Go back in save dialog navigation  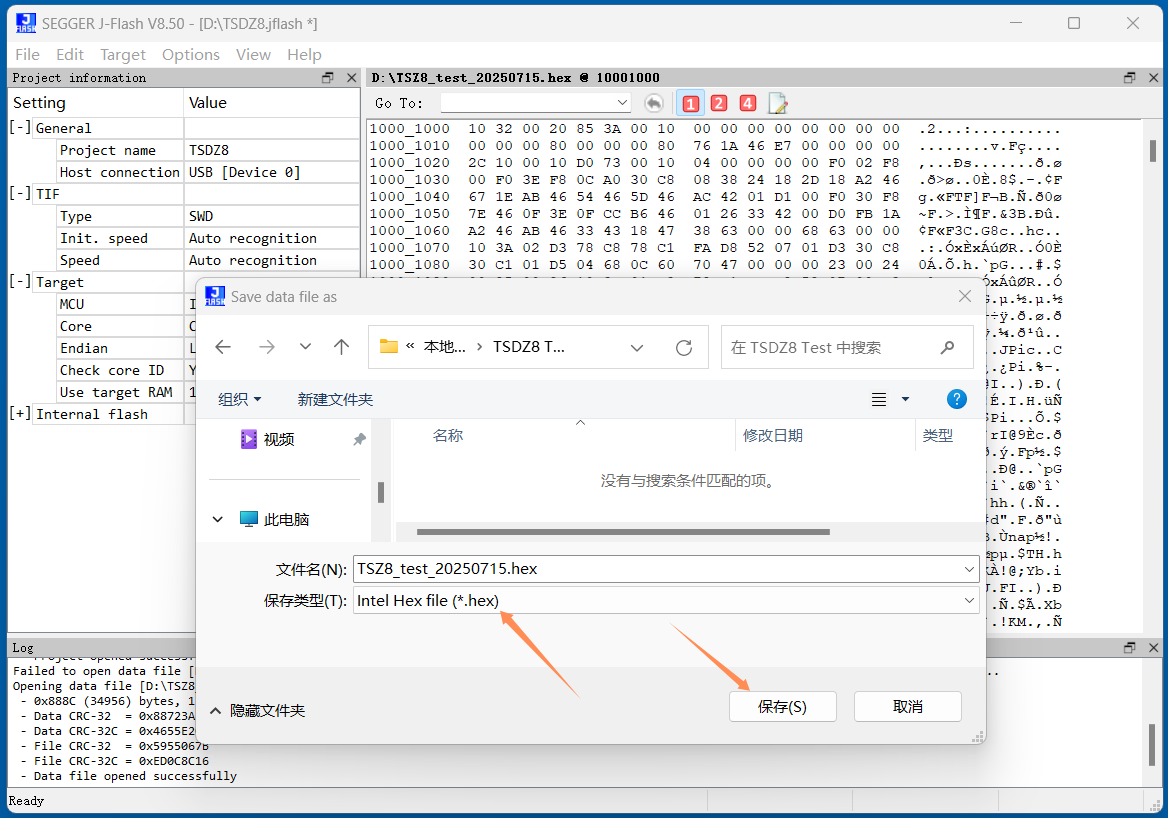click(223, 346)
